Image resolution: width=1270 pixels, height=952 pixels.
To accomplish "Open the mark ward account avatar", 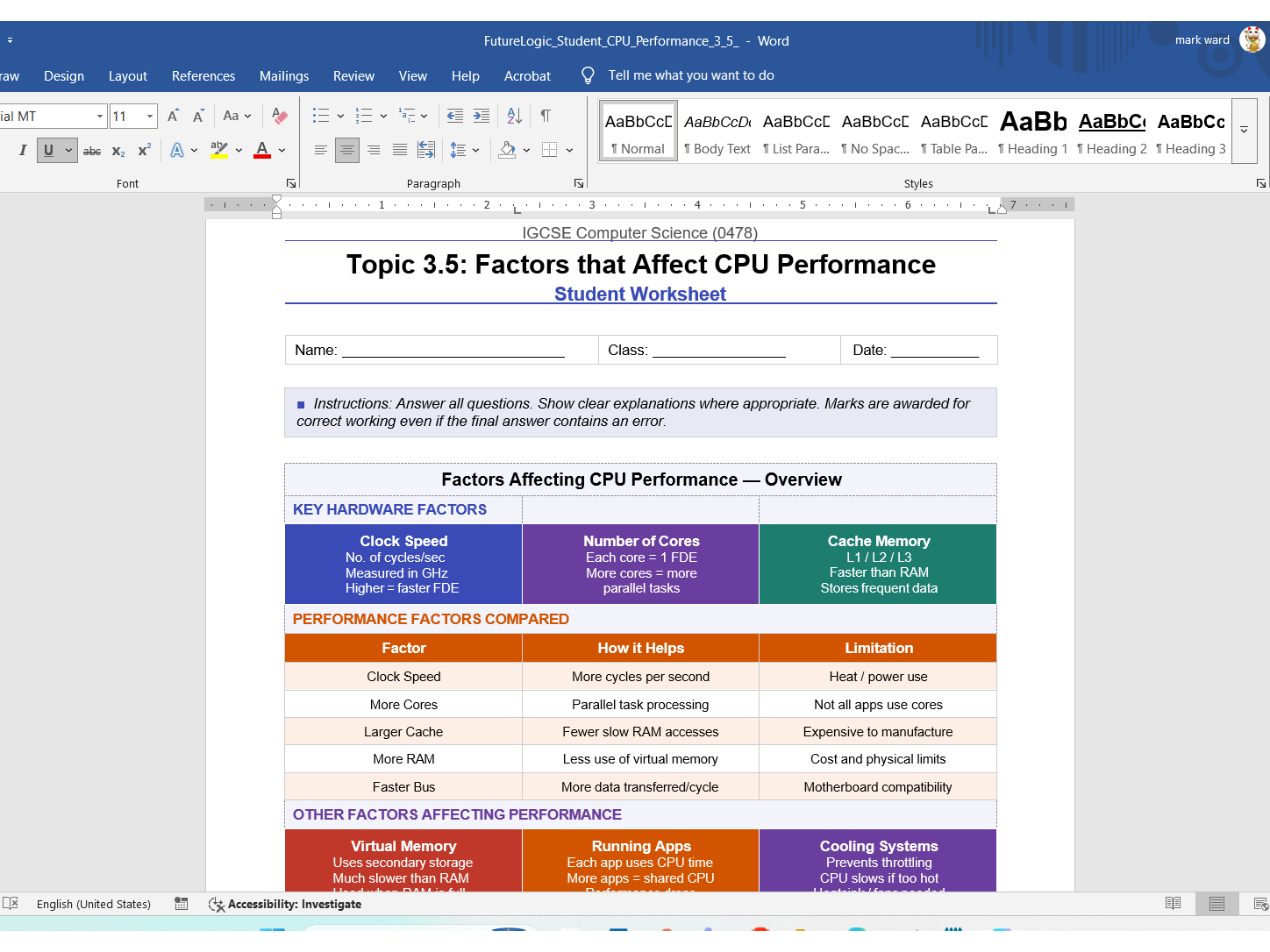I will click(1252, 39).
